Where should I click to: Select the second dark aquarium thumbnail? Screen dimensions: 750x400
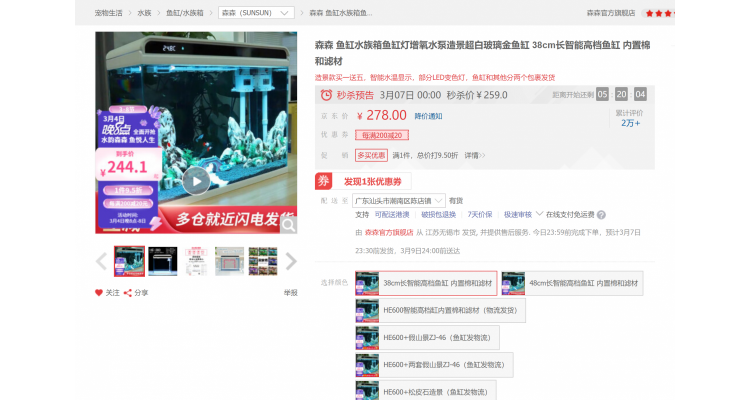(163, 261)
